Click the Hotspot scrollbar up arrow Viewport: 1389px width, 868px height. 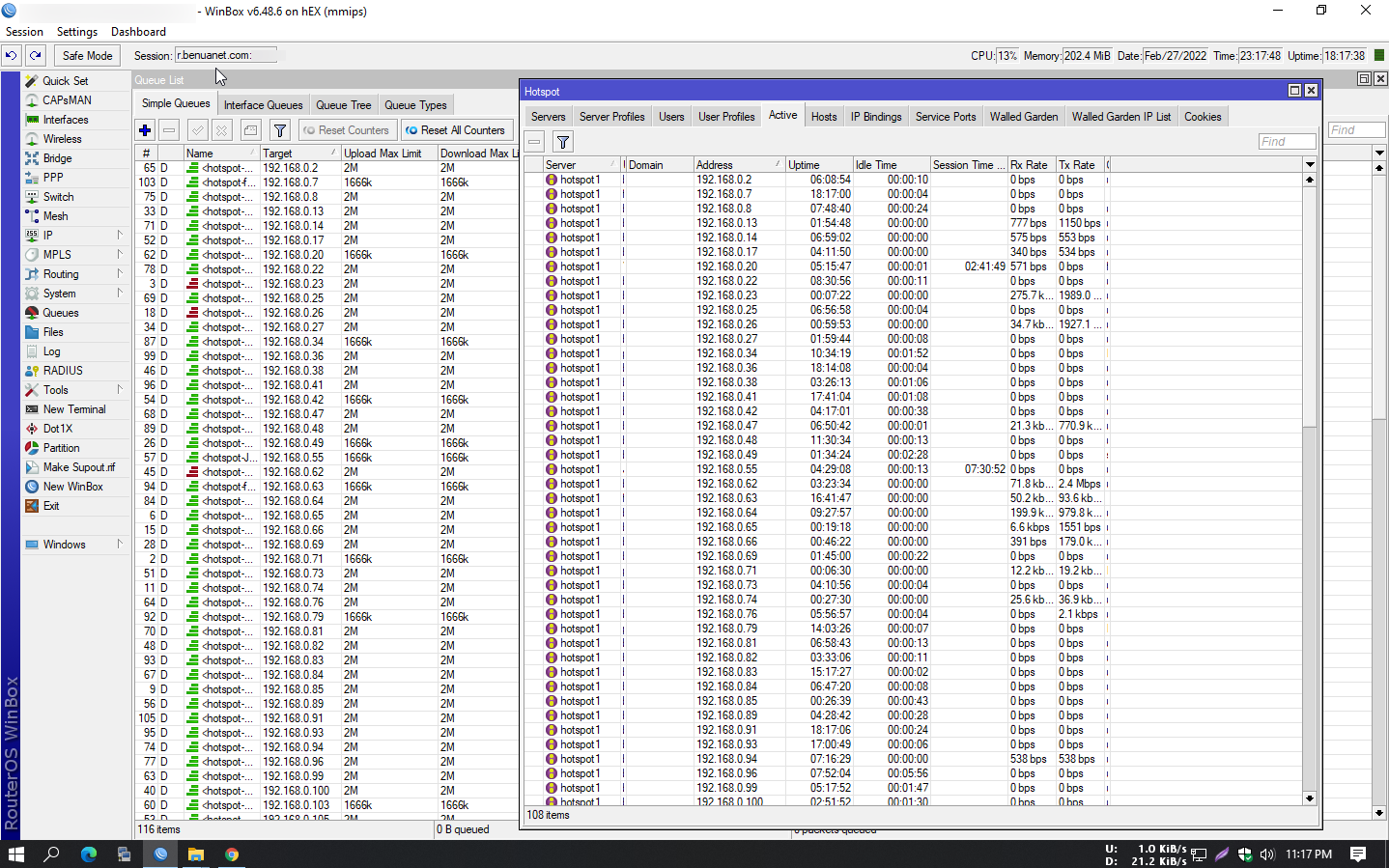[x=1310, y=180]
